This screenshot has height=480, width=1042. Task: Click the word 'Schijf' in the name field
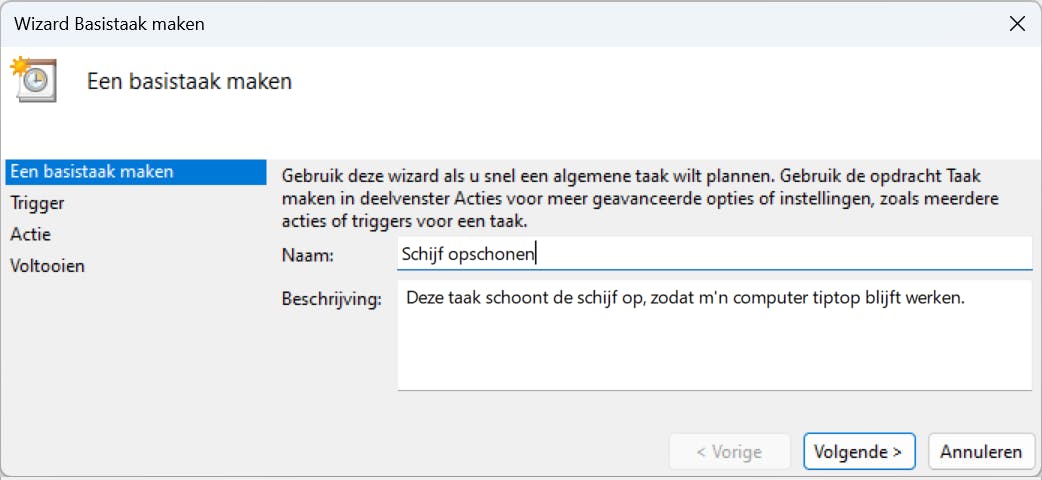422,254
